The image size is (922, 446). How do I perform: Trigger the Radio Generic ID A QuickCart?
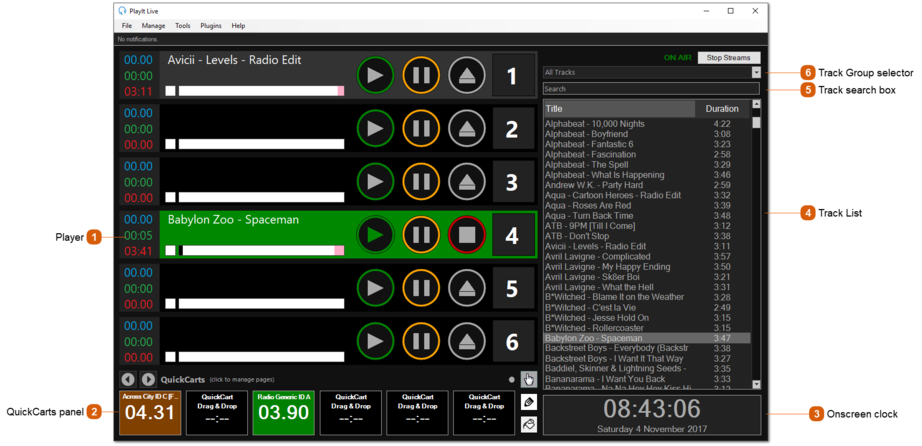284,413
